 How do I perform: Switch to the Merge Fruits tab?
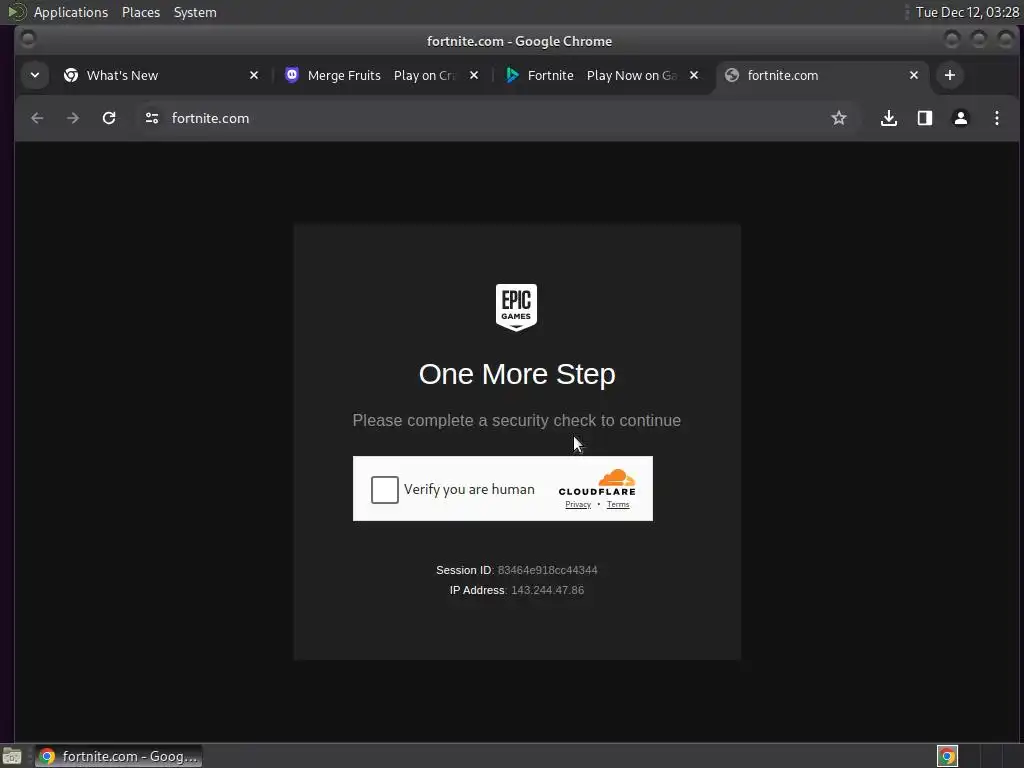pos(382,75)
